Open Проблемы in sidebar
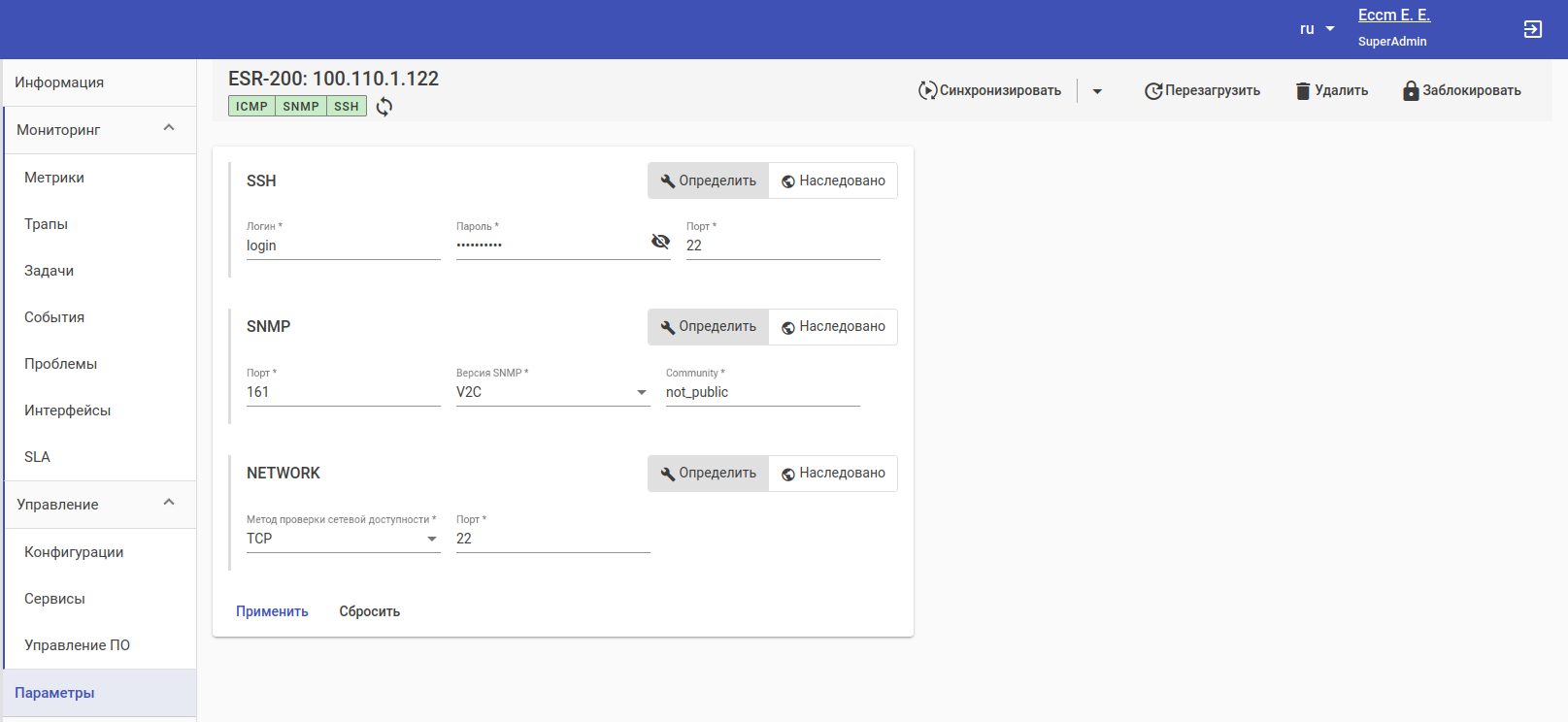1568x722 pixels. 100,364
